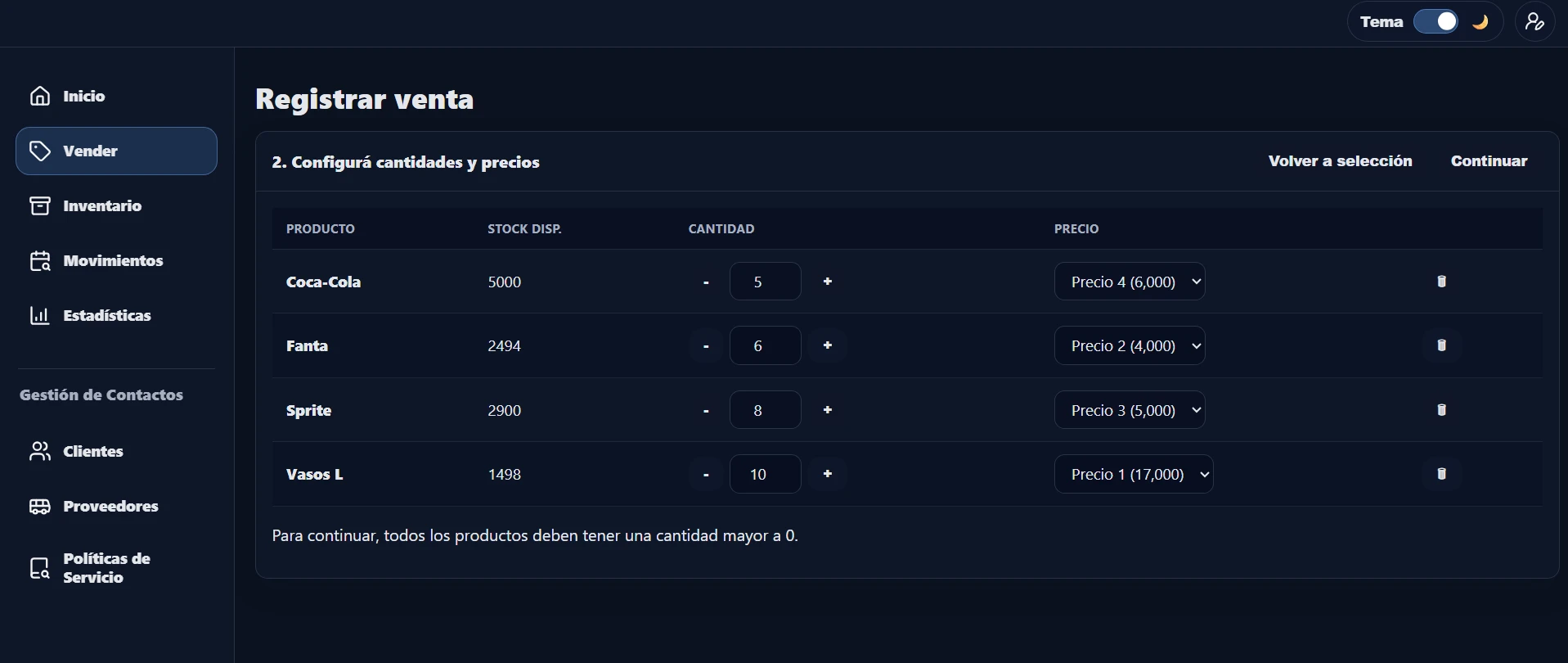
Task: Expand the Fanta Precio 2 dropdown
Action: click(x=1129, y=345)
